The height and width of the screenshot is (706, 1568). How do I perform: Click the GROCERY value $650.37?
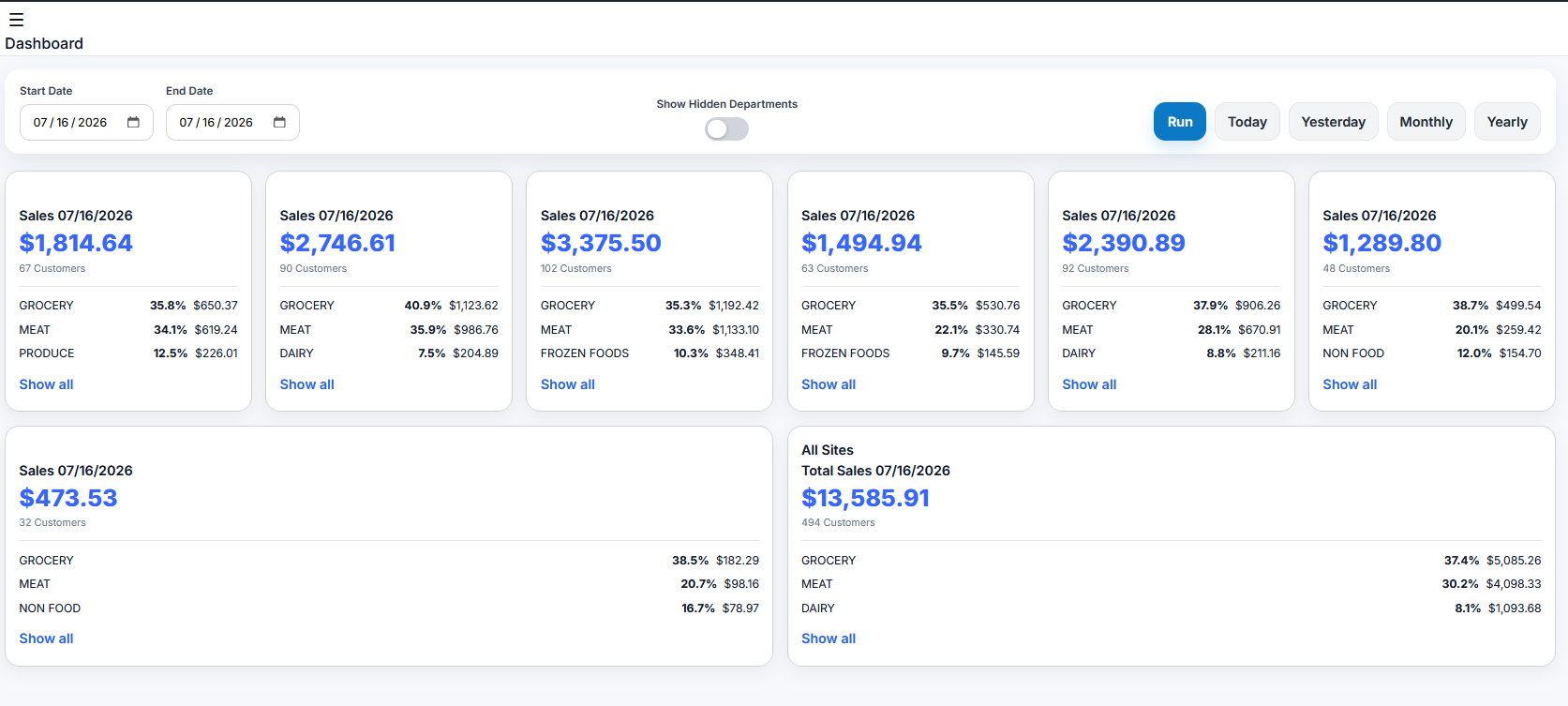point(216,306)
